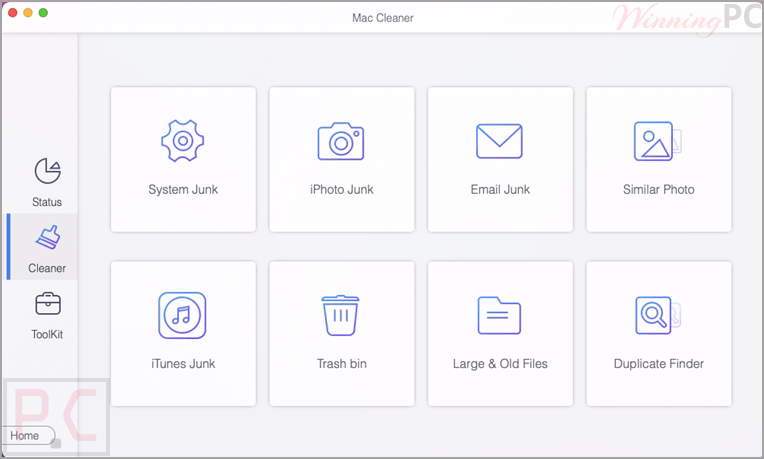Screen dimensions: 764x459
Task: Click the Trash bin label
Action: [341, 363]
